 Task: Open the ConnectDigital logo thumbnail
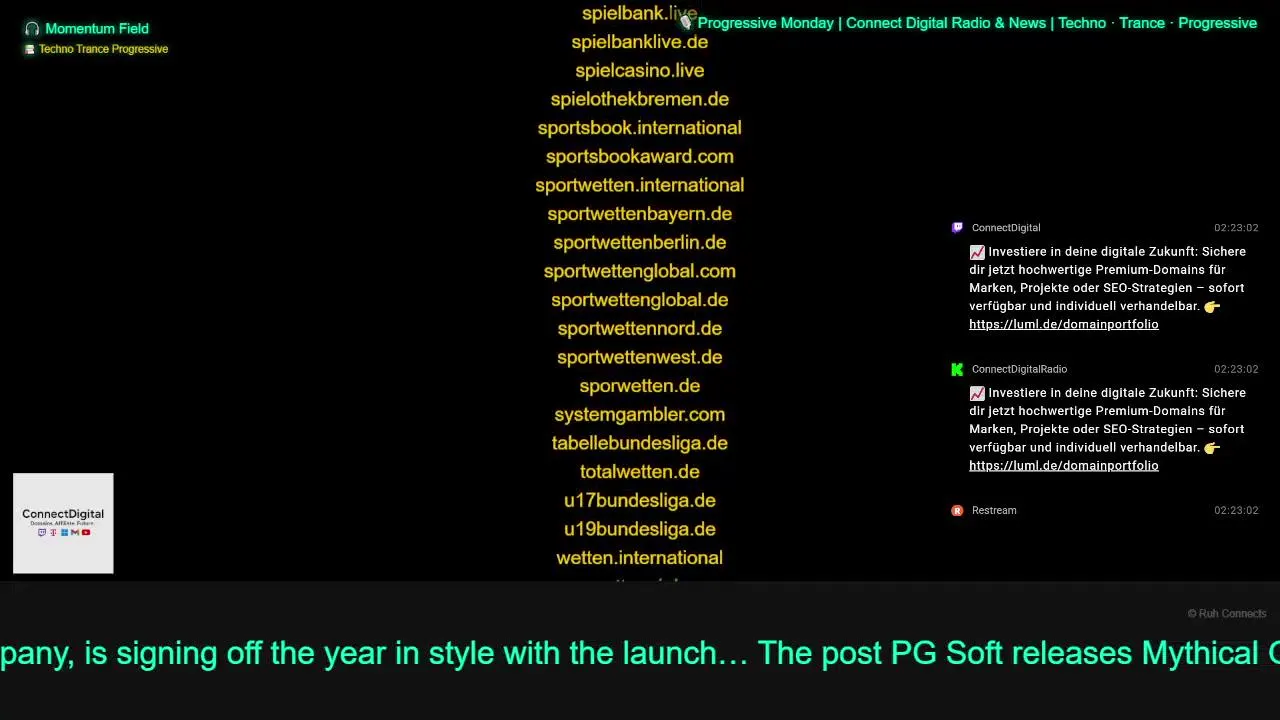(63, 523)
